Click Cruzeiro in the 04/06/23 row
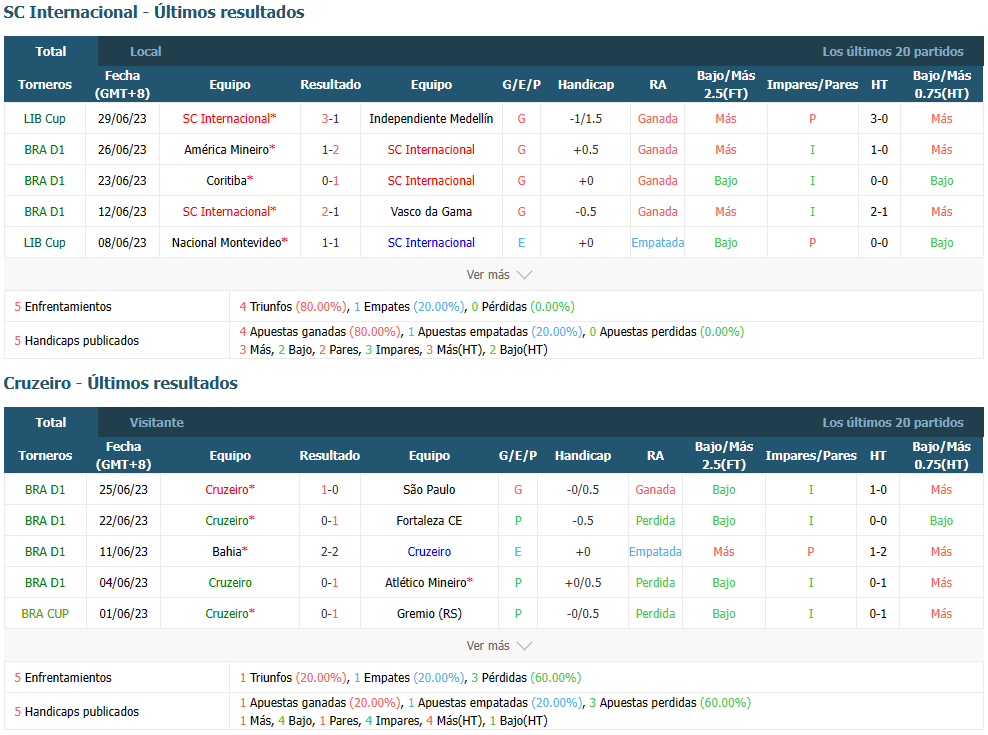Image resolution: width=988 pixels, height=735 pixels. click(230, 582)
